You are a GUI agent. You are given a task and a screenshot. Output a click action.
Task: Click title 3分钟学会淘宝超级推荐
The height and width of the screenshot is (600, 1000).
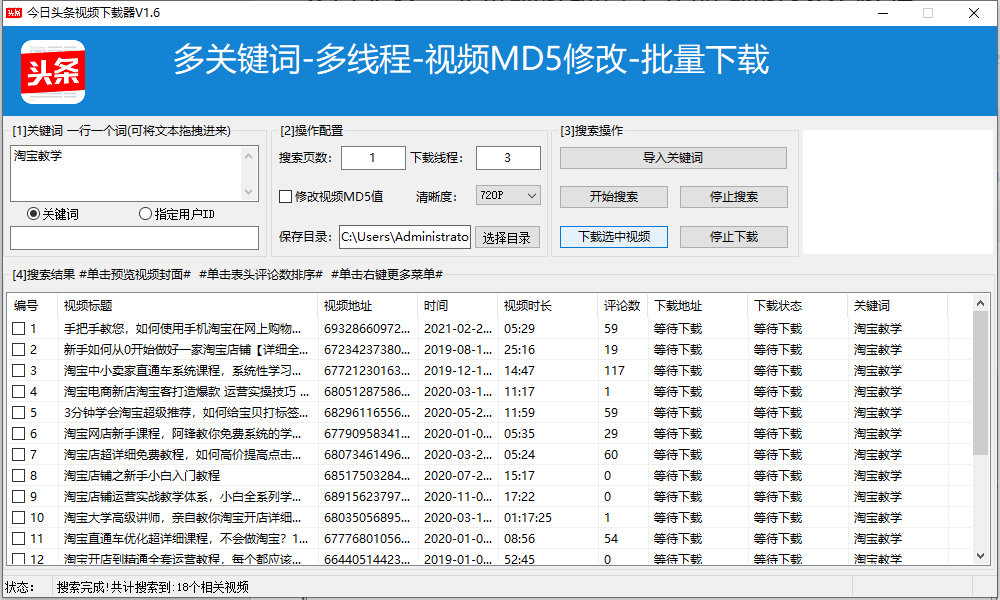[x=186, y=413]
